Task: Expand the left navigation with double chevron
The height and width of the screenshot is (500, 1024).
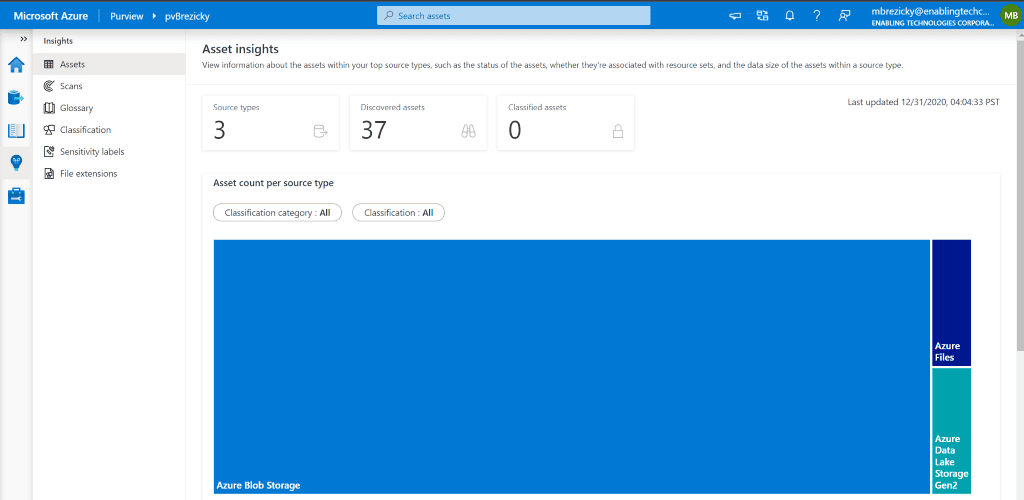Action: pos(24,39)
